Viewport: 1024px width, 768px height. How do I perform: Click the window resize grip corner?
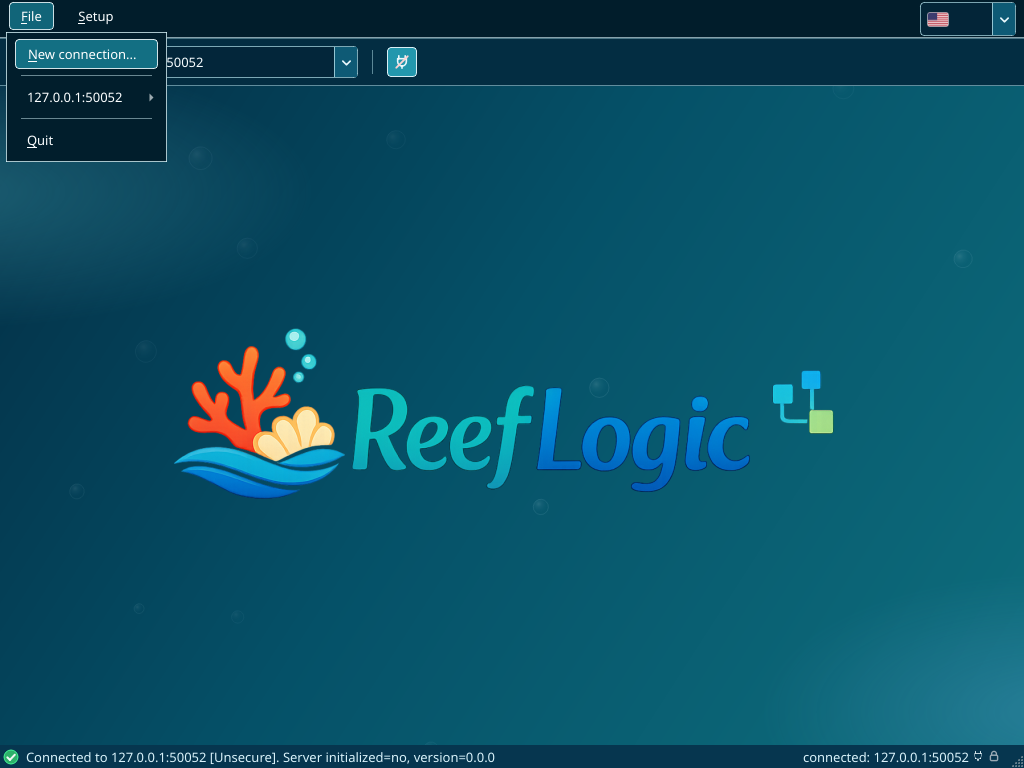click(x=1017, y=761)
